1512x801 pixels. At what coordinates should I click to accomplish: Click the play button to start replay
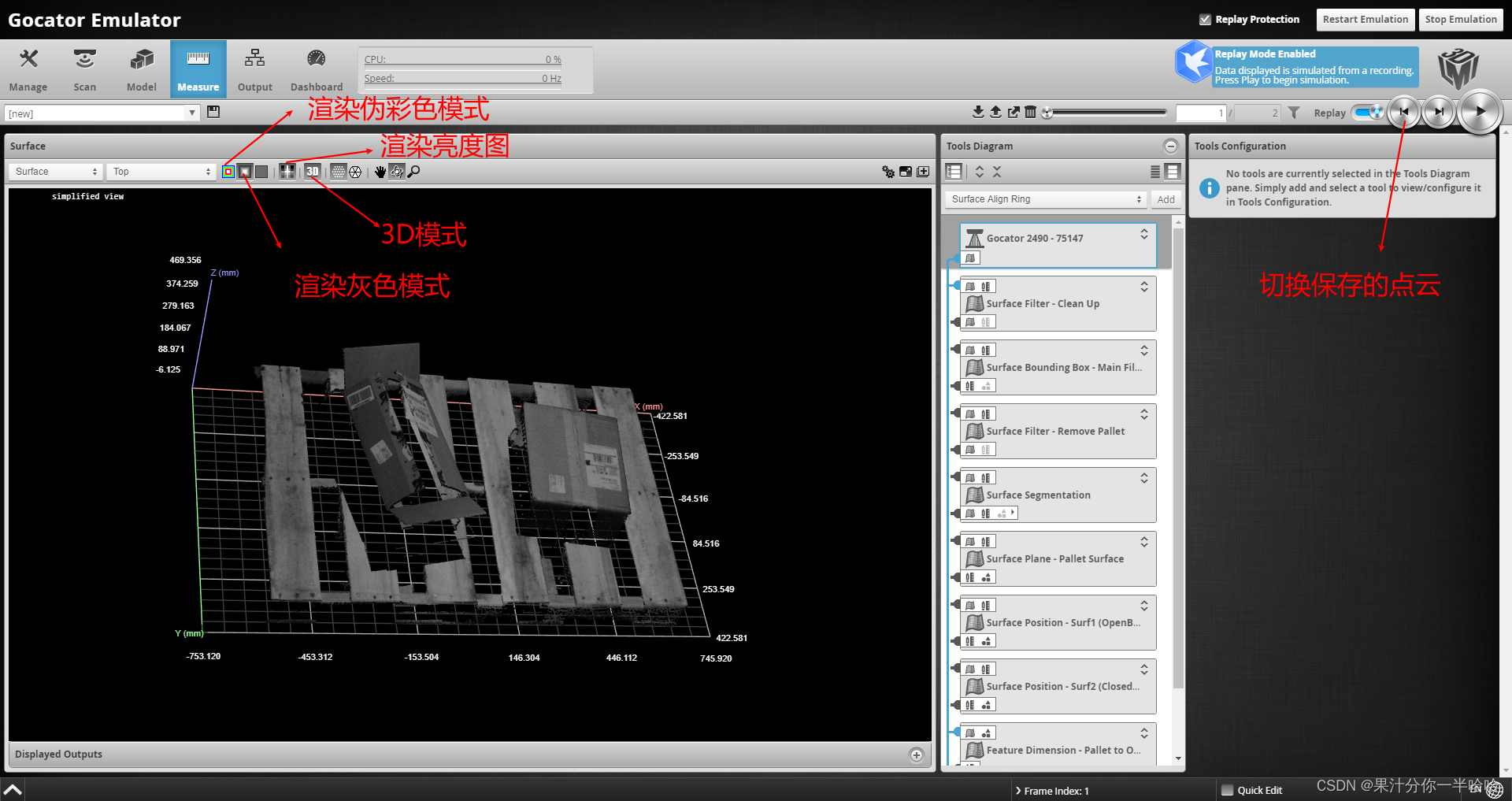pyautogui.click(x=1480, y=111)
